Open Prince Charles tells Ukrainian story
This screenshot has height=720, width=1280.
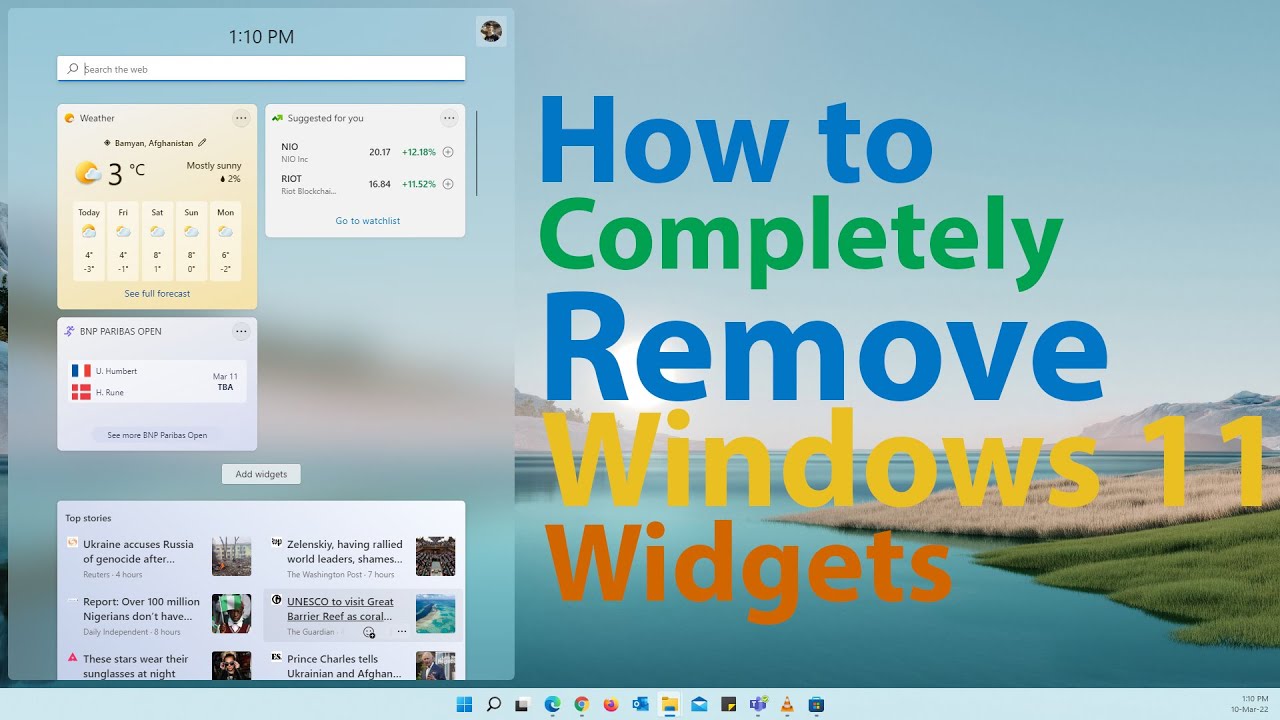pyautogui.click(x=344, y=666)
